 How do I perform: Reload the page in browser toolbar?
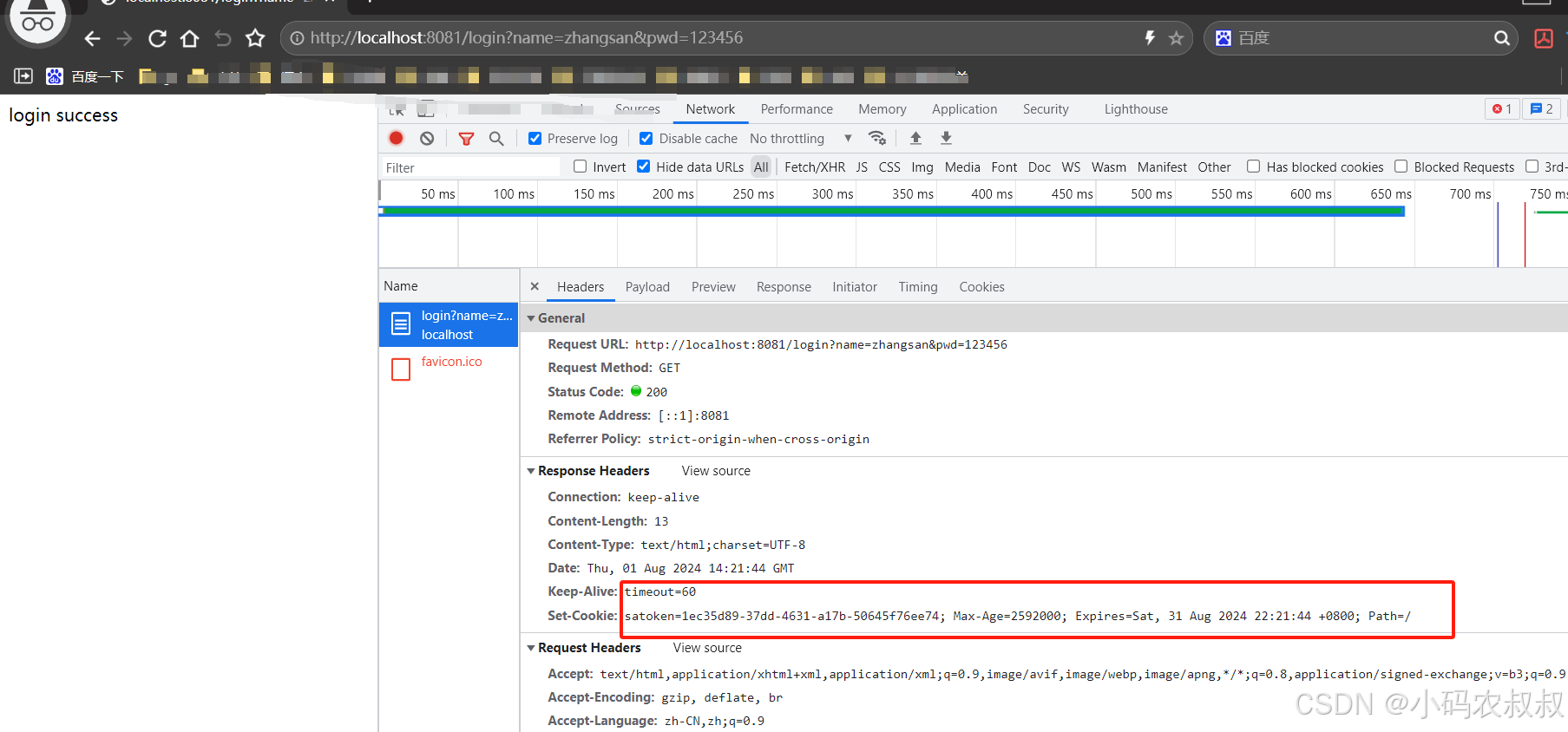[x=157, y=38]
